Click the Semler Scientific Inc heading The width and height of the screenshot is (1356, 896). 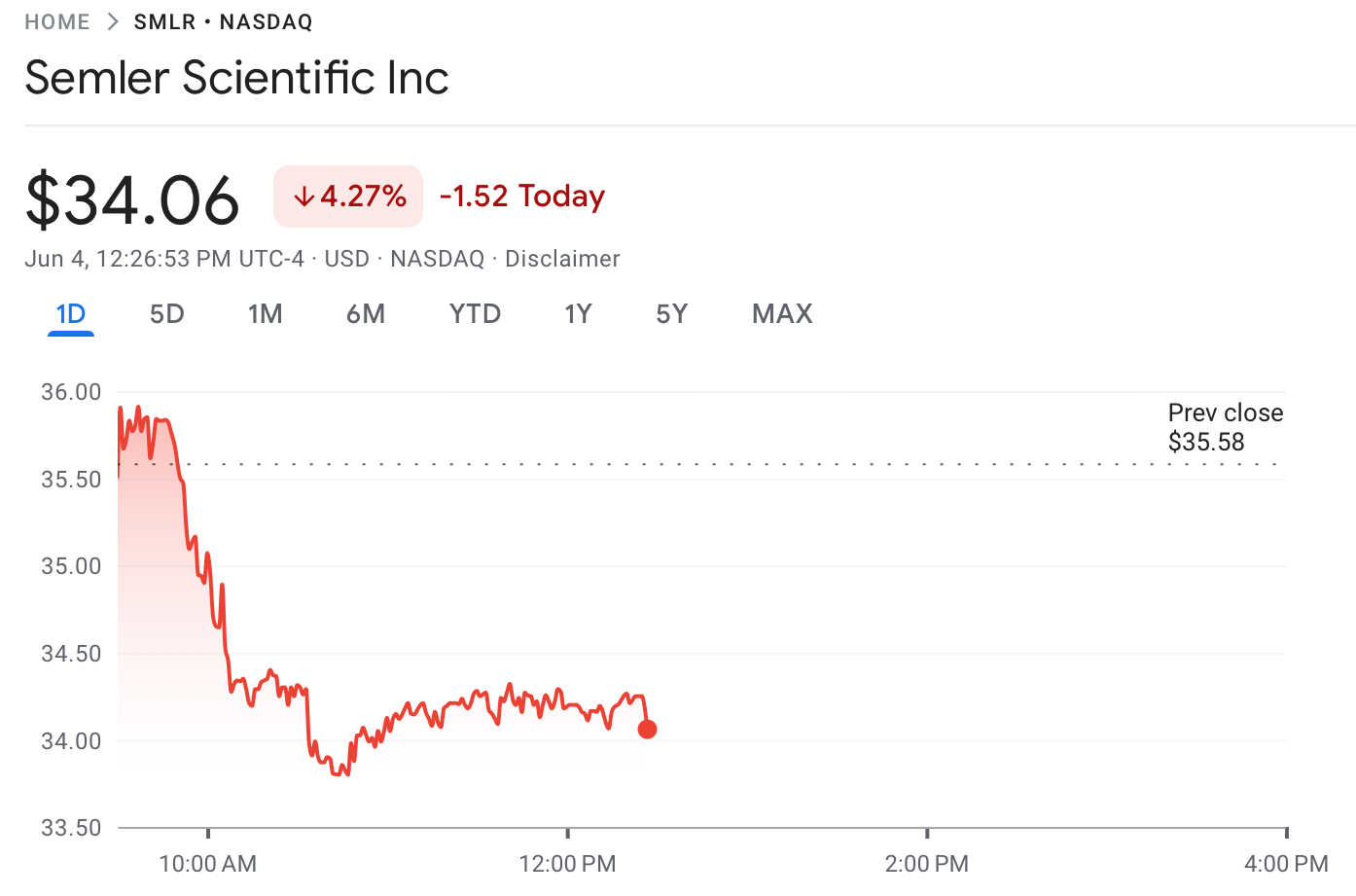pyautogui.click(x=236, y=78)
